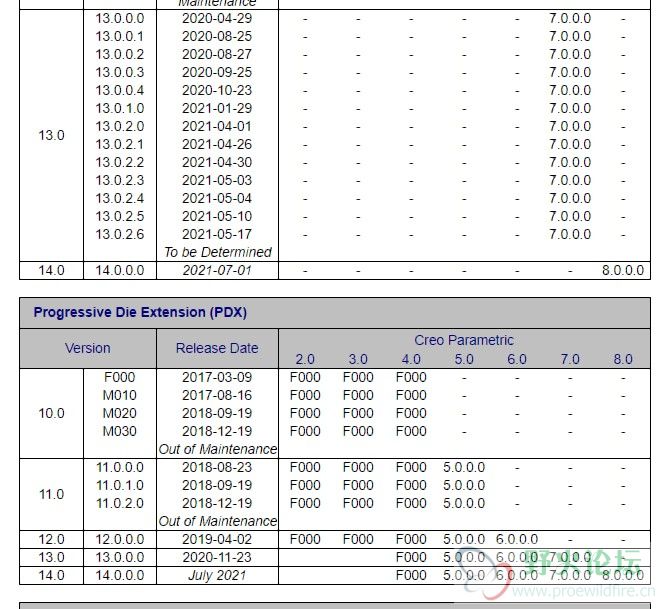Click release date 2021-05-03
Image resolution: width=665 pixels, height=609 pixels.
point(217,181)
